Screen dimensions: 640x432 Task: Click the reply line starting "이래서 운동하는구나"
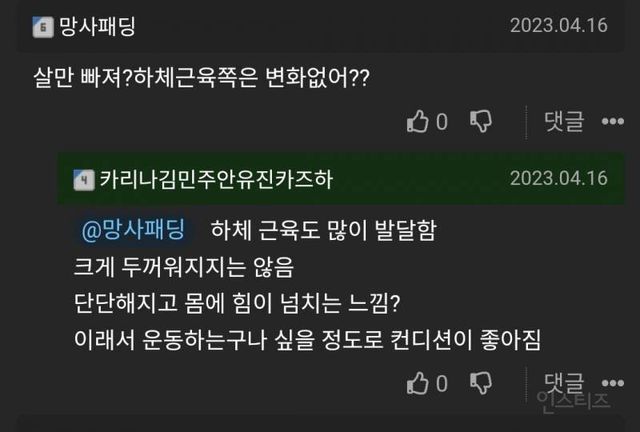307,340
